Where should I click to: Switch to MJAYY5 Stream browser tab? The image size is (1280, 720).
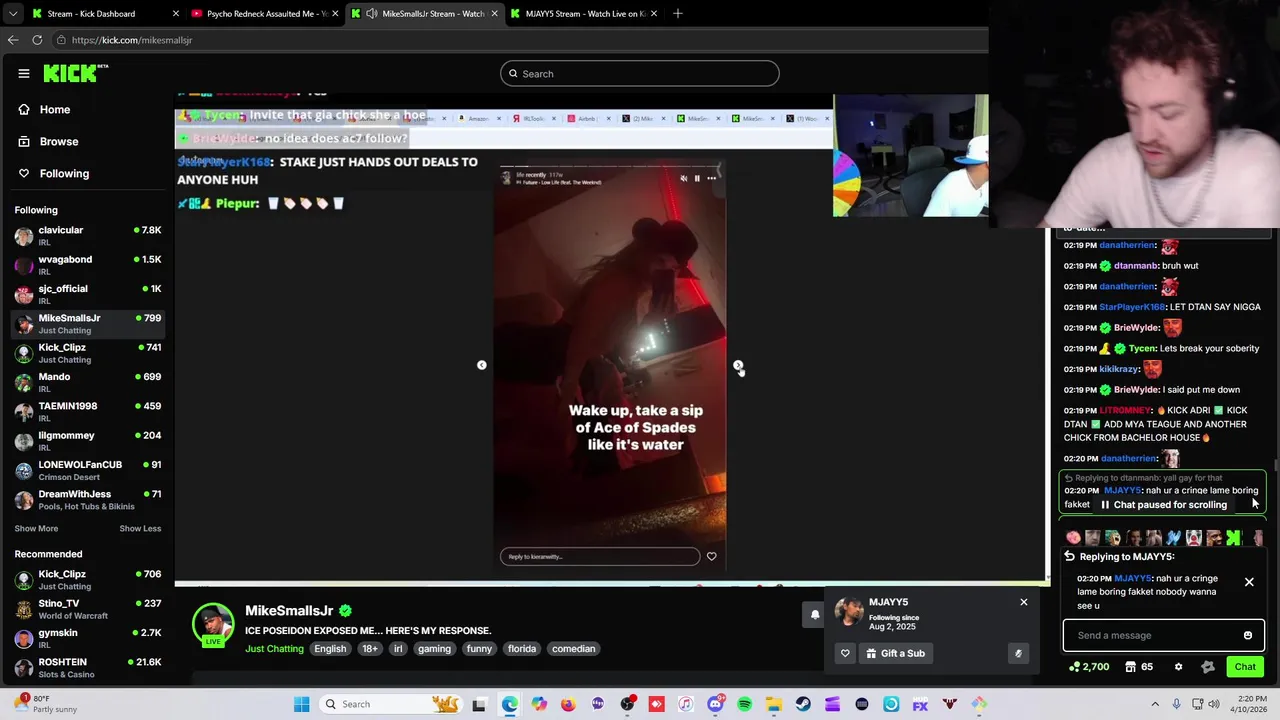pos(585,14)
